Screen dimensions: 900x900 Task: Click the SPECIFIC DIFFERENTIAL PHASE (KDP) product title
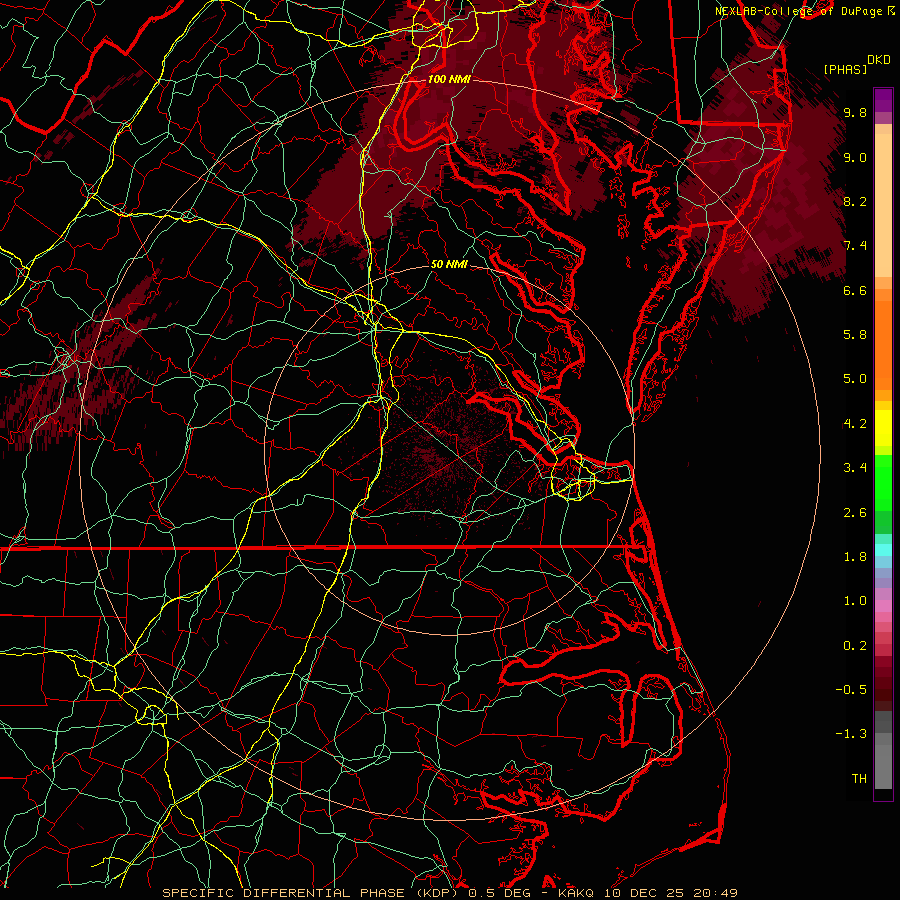tap(312, 893)
